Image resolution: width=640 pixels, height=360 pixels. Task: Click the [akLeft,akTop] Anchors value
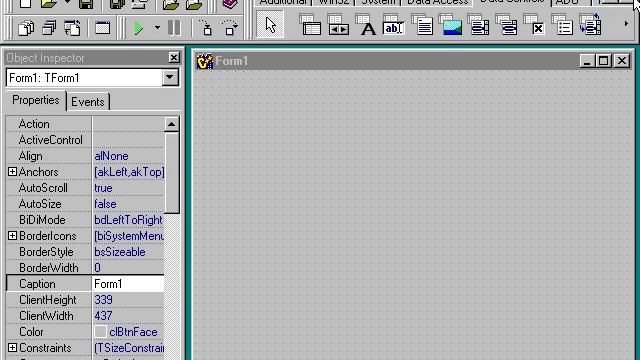coord(129,172)
